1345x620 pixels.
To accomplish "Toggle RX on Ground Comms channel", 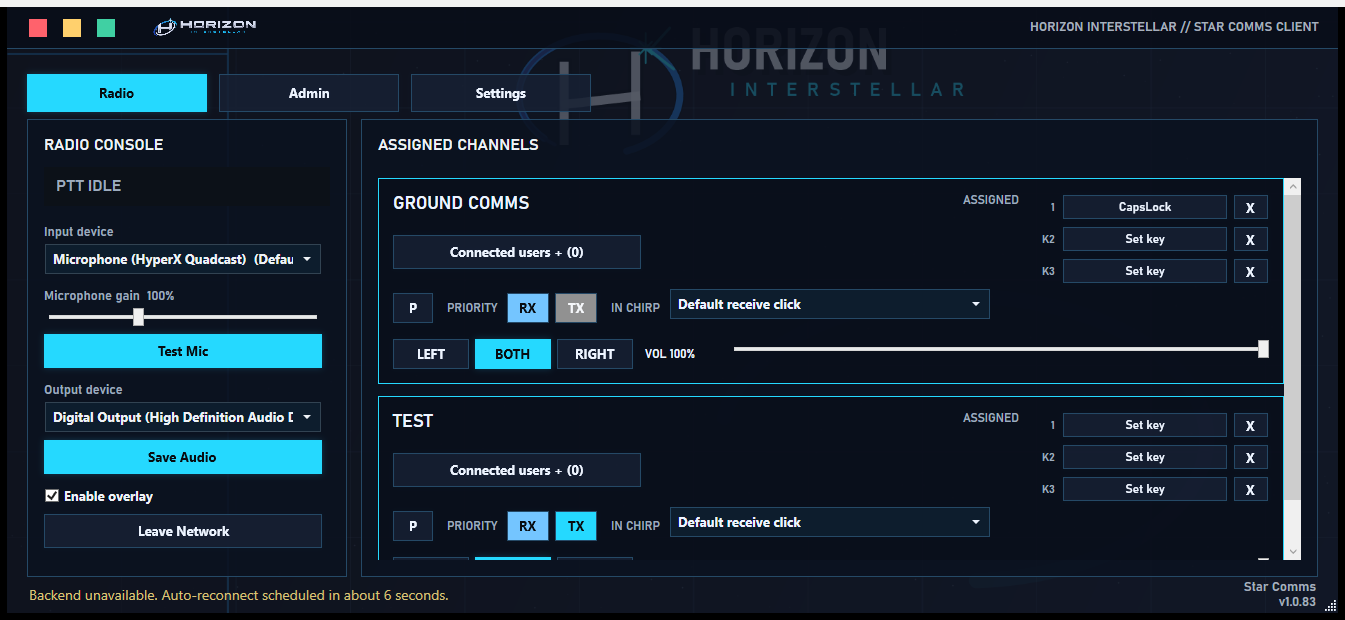I will click(x=527, y=308).
